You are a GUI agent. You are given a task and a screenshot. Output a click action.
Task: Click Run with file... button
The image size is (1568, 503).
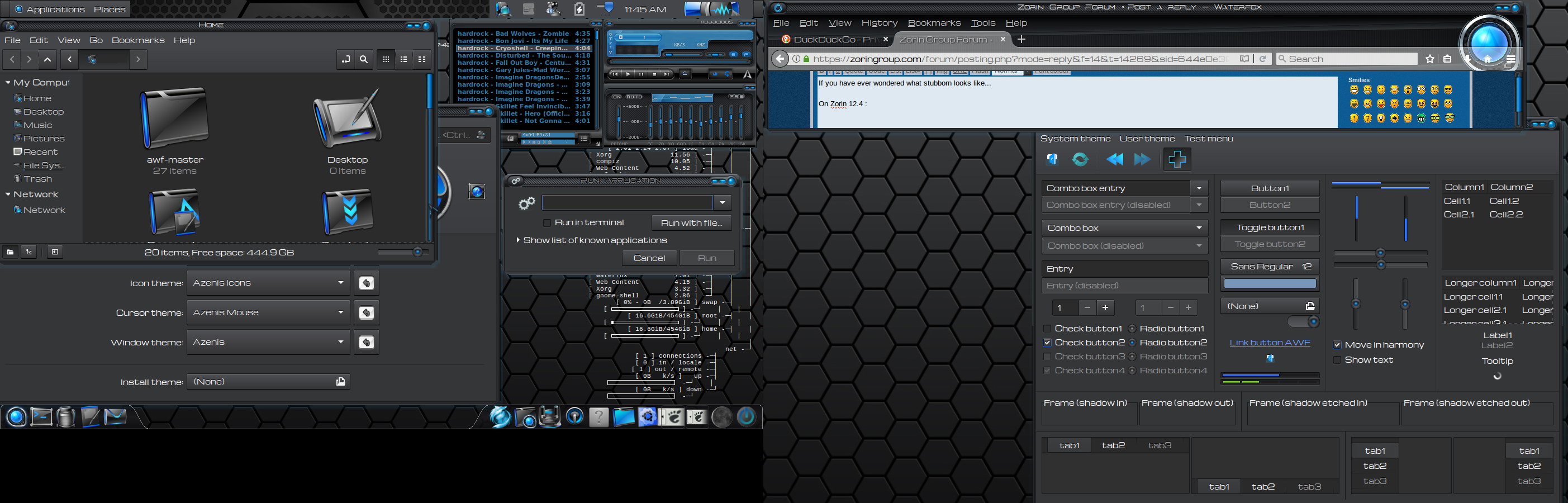691,223
